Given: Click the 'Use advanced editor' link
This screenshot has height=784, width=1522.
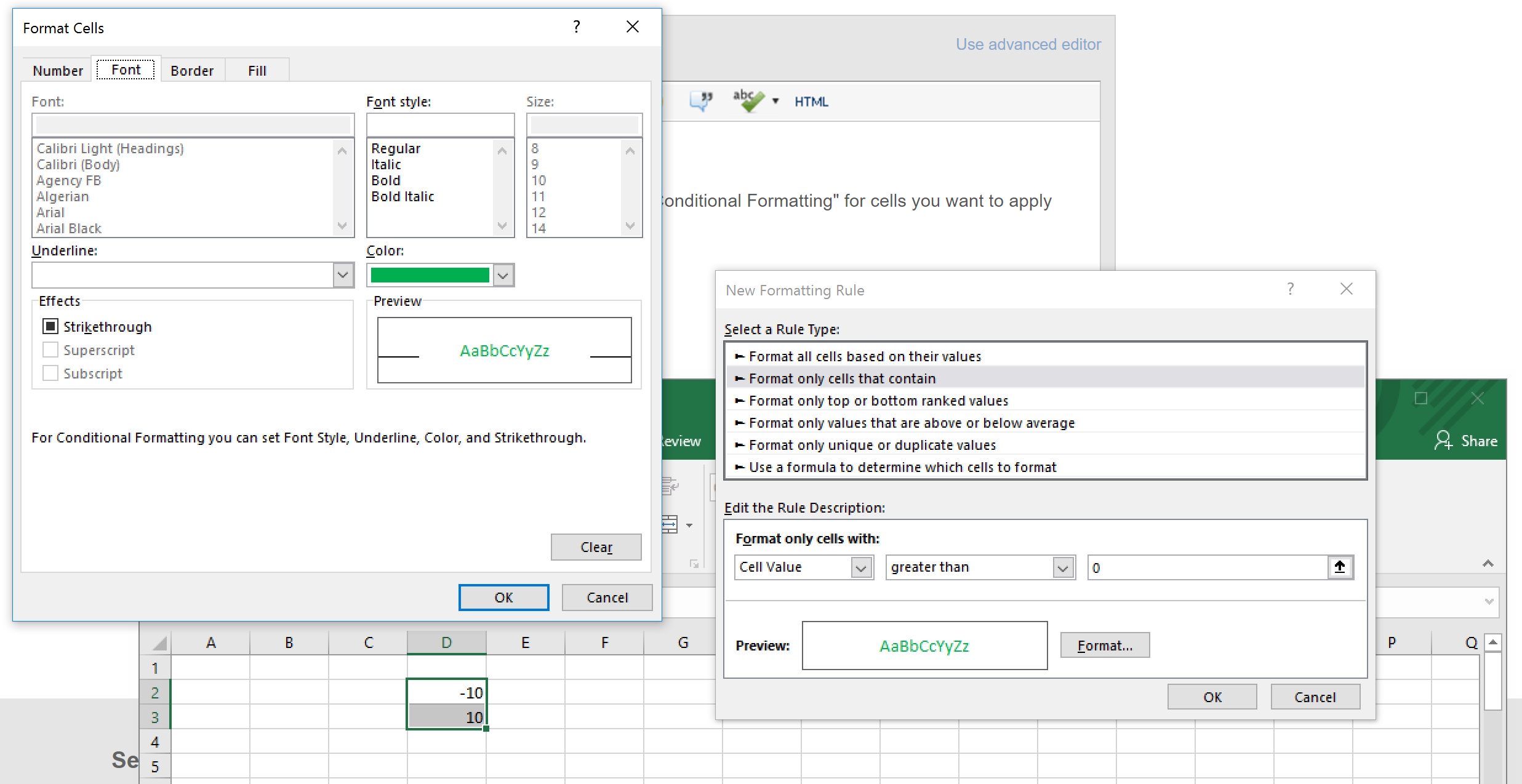Looking at the screenshot, I should point(1028,44).
